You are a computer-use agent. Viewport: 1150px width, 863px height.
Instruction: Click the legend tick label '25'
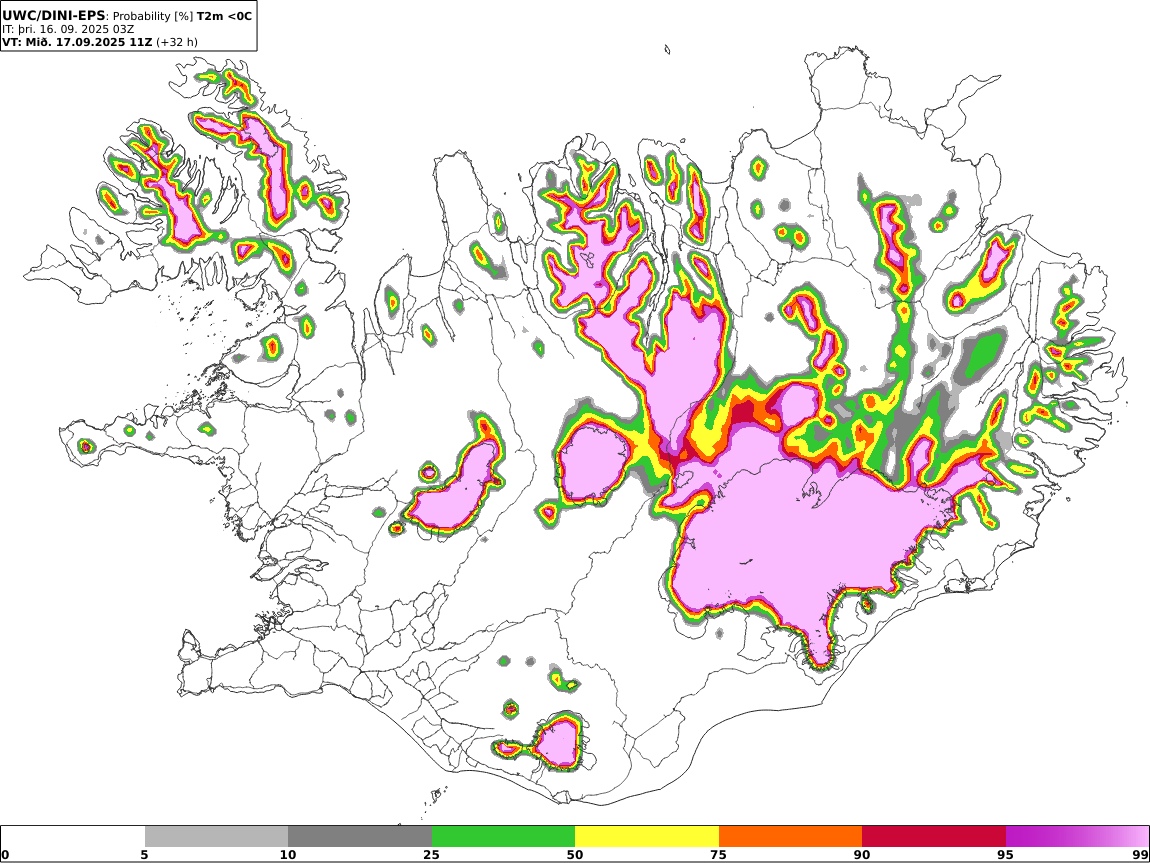(432, 855)
